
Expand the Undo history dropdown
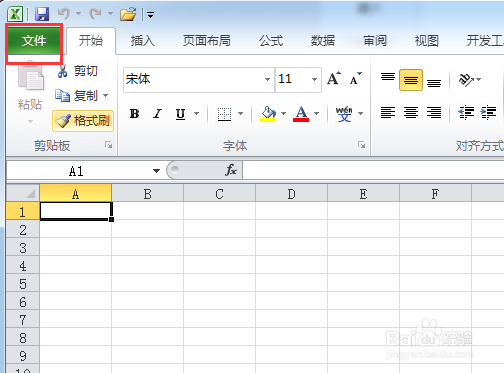[79, 14]
